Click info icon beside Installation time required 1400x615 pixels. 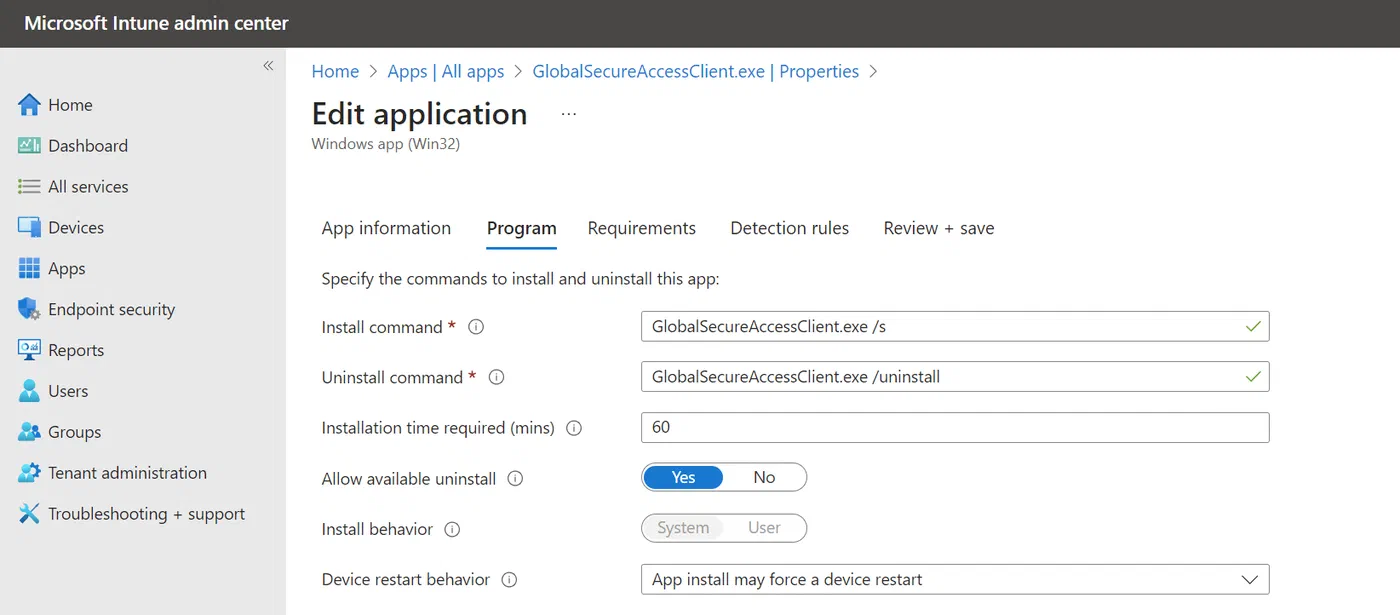click(x=574, y=428)
